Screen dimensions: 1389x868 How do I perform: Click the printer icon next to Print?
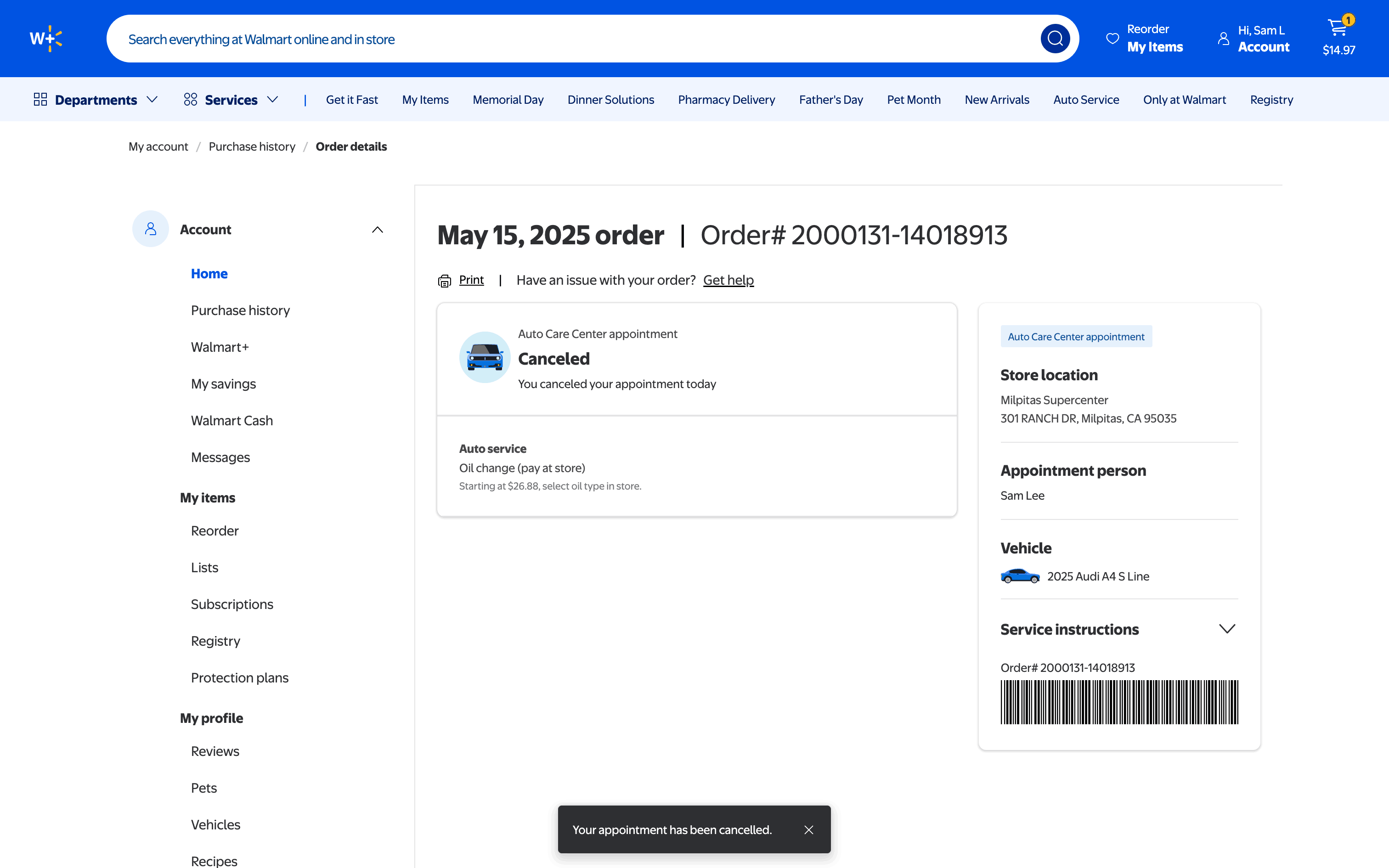tap(444, 281)
